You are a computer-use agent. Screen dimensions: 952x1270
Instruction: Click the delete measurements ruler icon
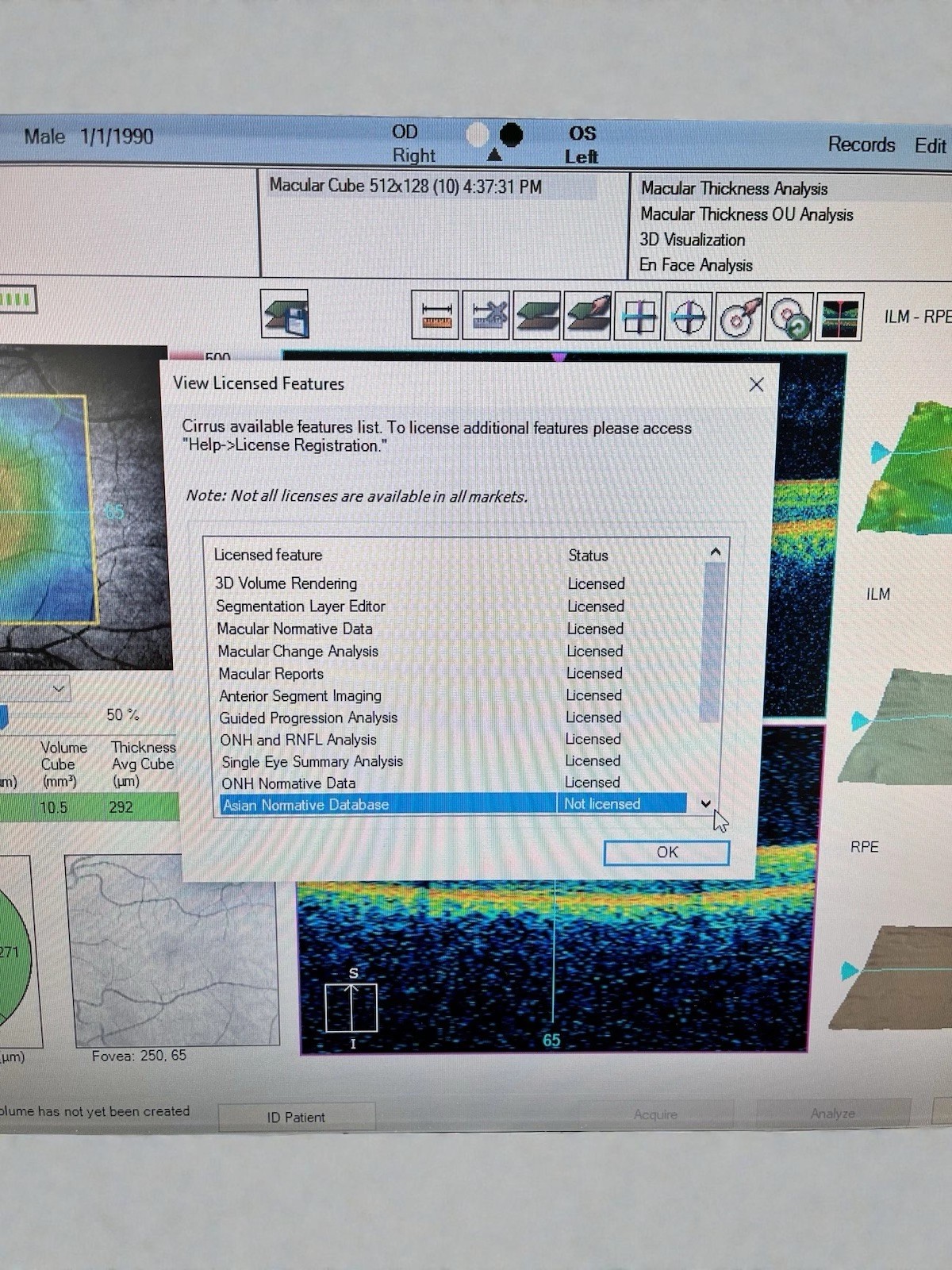[486, 316]
